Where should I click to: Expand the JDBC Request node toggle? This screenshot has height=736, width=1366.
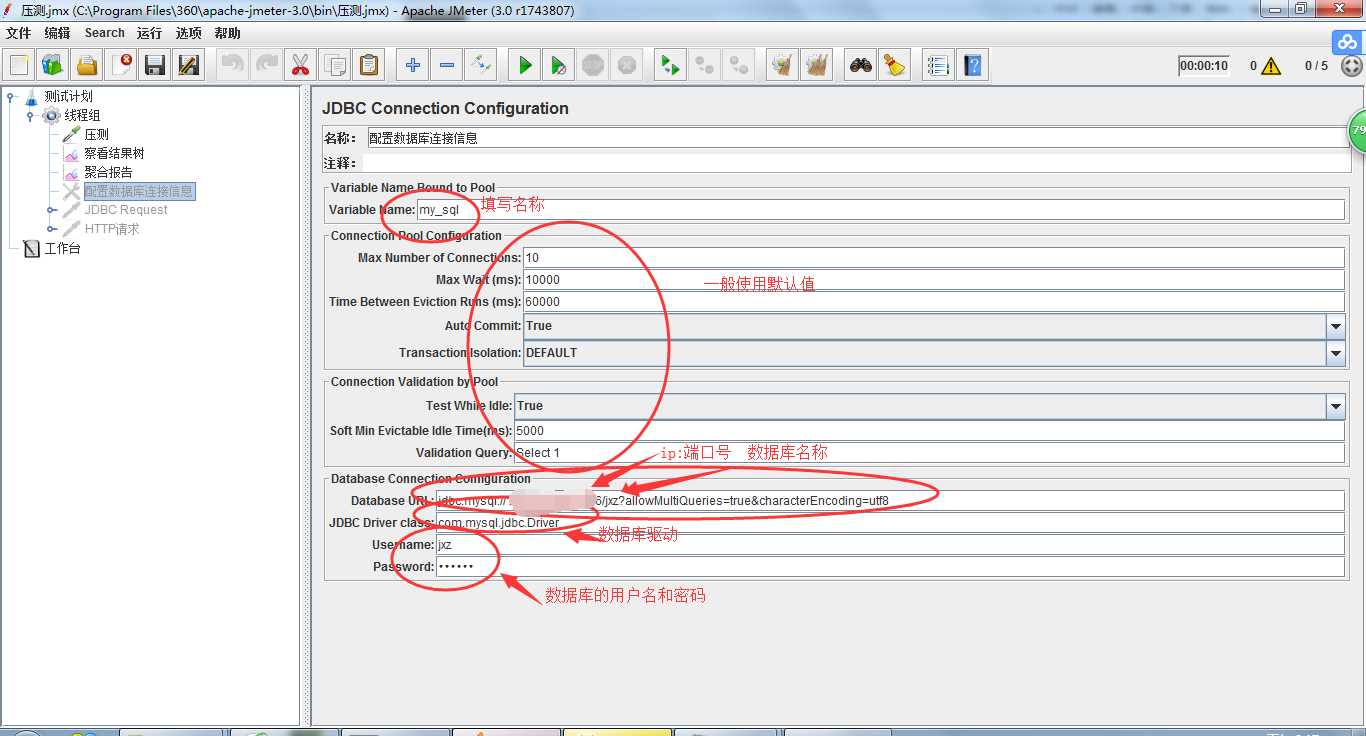click(51, 210)
